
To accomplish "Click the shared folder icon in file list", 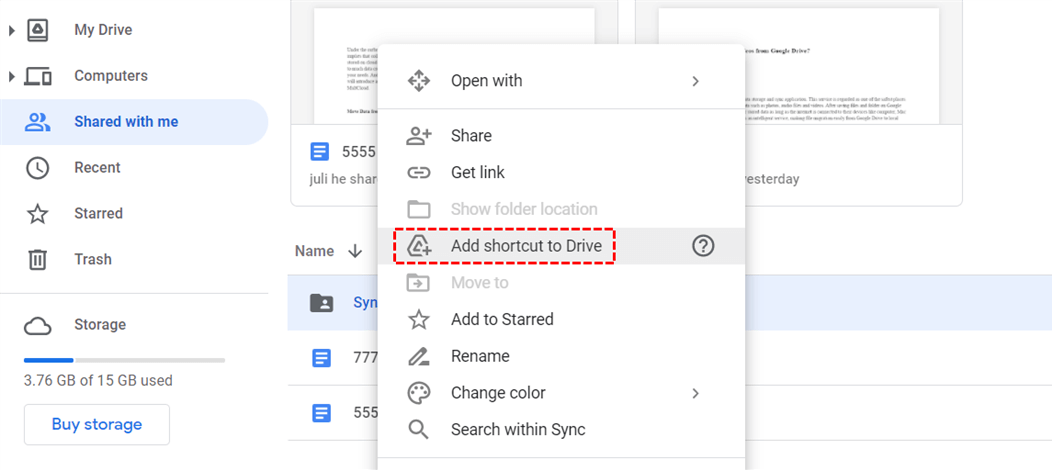I will pyautogui.click(x=321, y=302).
